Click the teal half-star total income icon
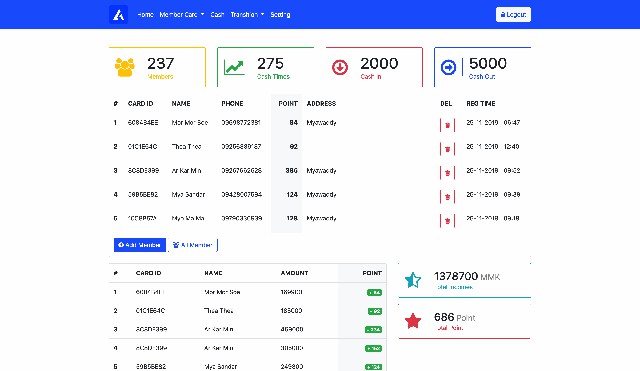The height and width of the screenshot is (371, 640). (x=413, y=280)
